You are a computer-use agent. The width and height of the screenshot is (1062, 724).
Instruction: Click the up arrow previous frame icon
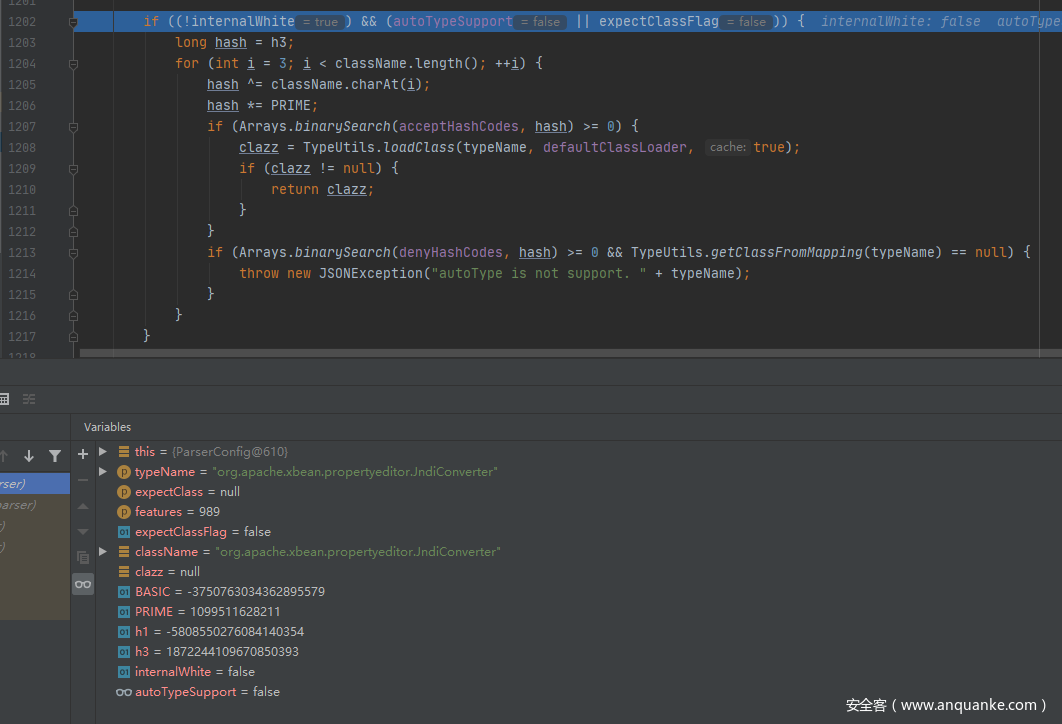4,456
